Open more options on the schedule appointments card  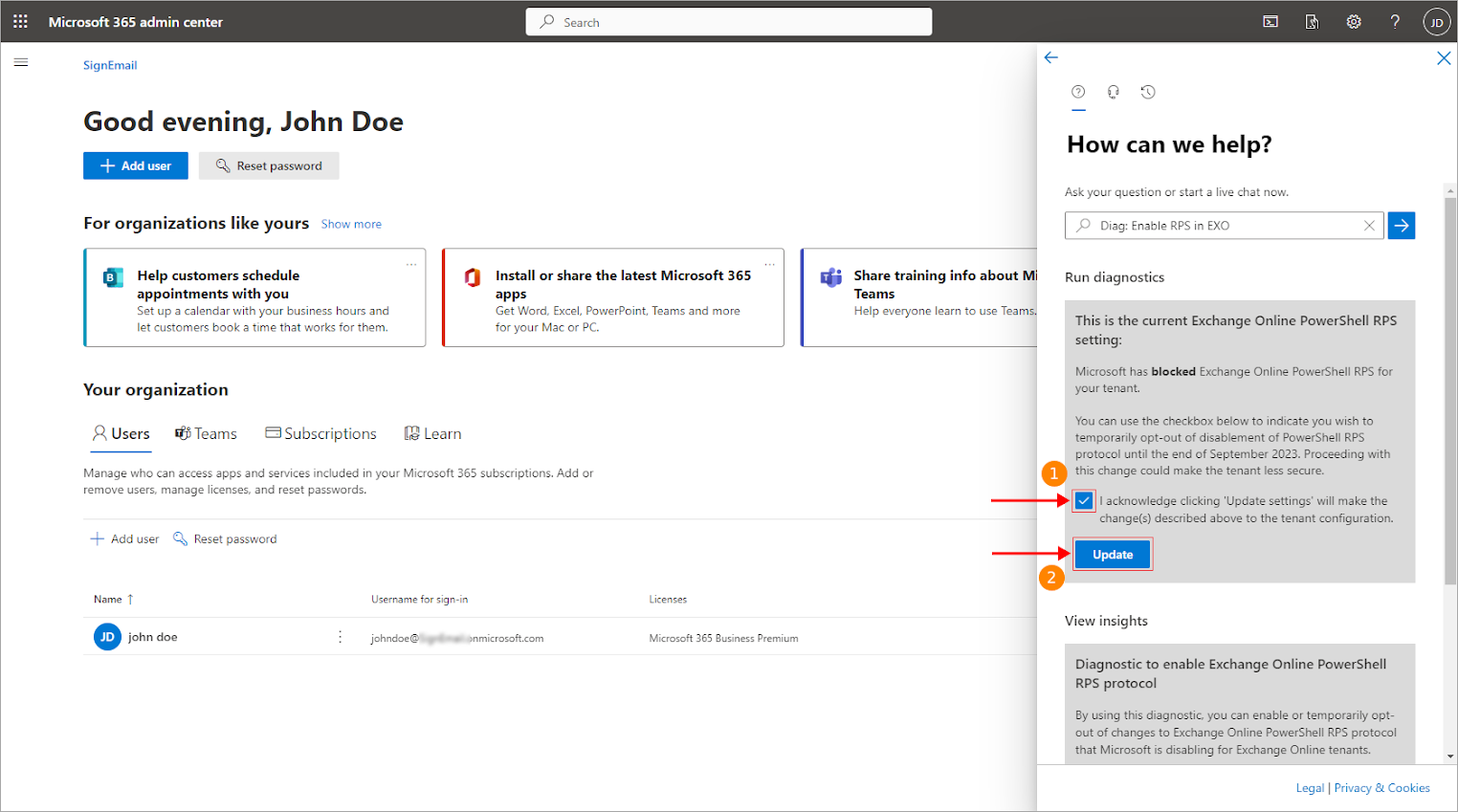tap(411, 264)
